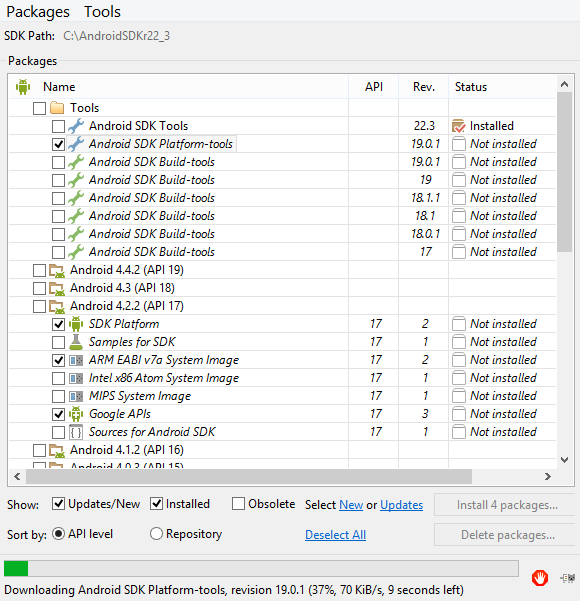This screenshot has height=601, width=580.
Task: Click the horizontal scrollbar right arrow
Action: (x=548, y=476)
